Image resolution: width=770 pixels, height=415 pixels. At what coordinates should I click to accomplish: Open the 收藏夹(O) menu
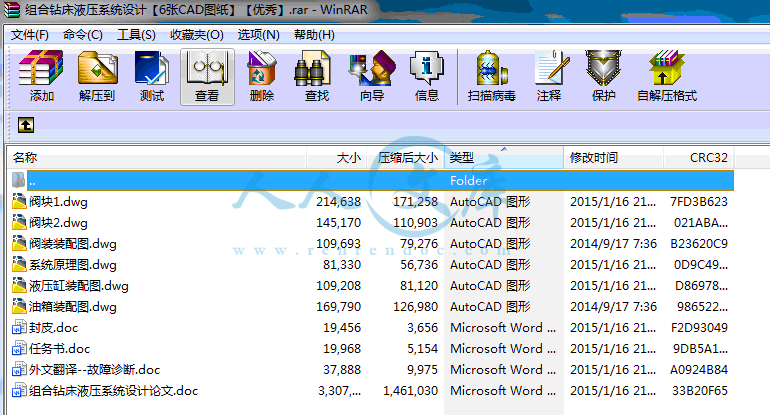click(197, 35)
